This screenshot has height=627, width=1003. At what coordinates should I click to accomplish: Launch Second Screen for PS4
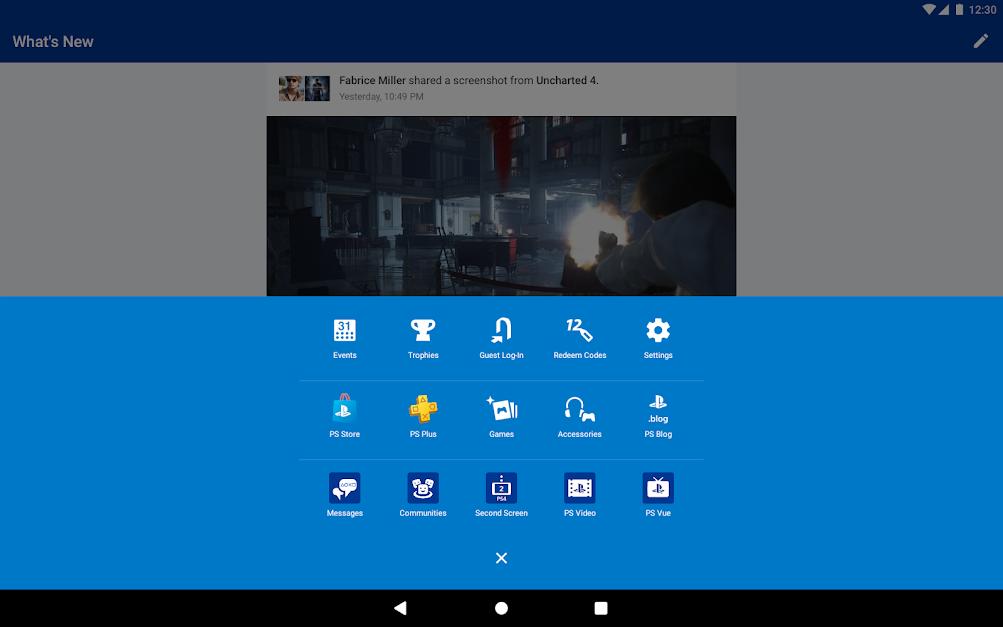(501, 491)
